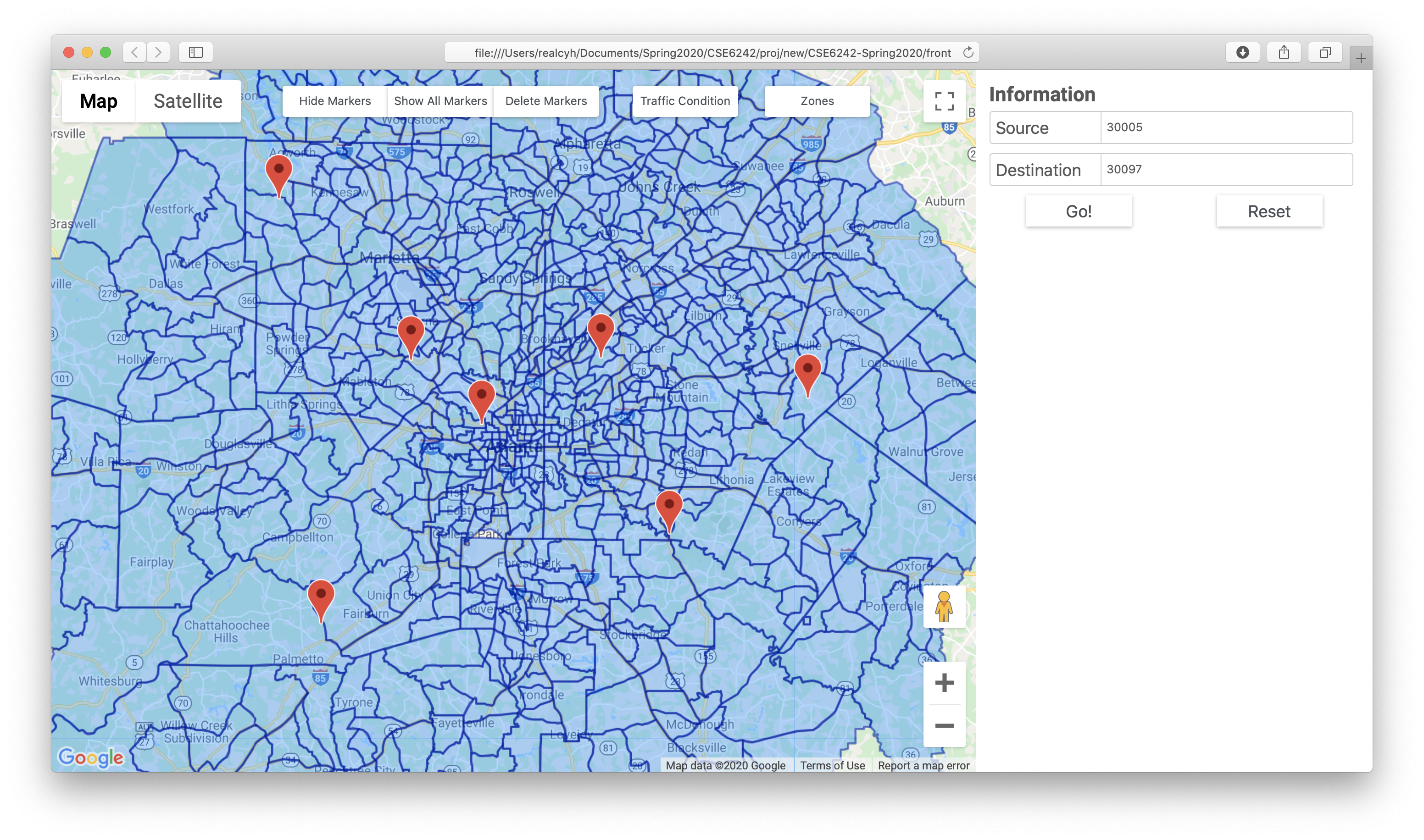Select the marker near Smyrna west of Brookhaven
The width and height of the screenshot is (1424, 840).
click(411, 337)
